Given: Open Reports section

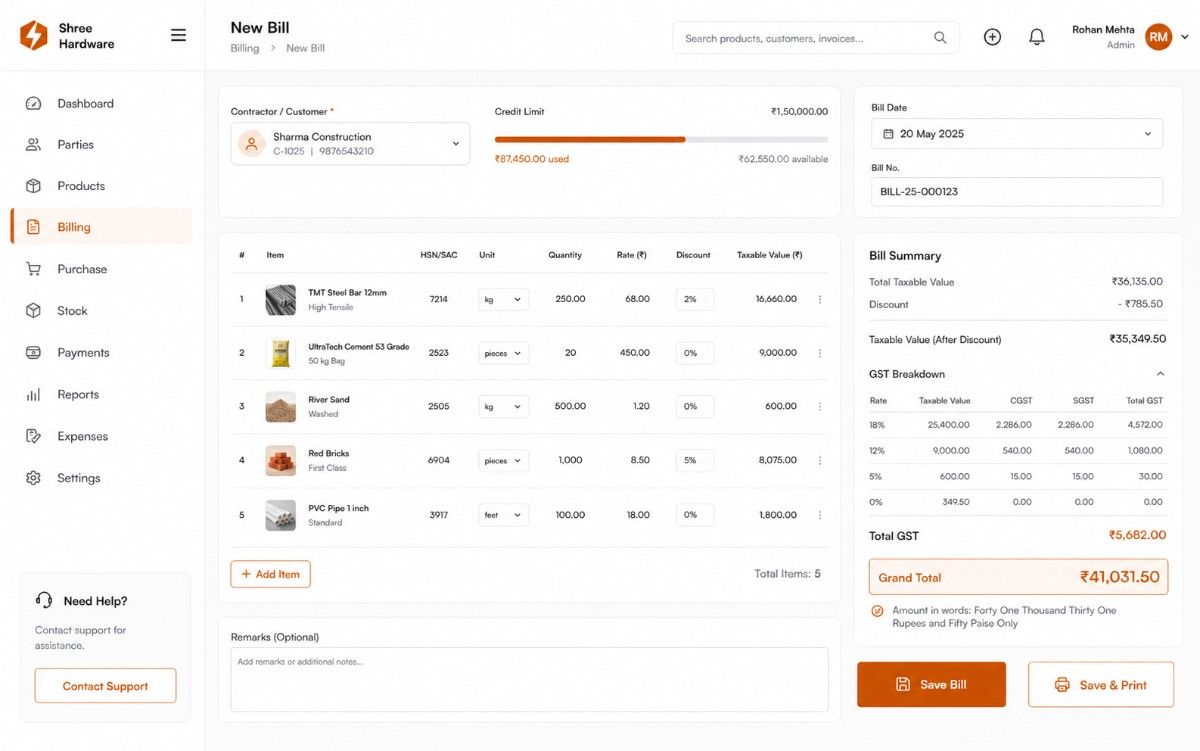Looking at the screenshot, I should click(x=101, y=394).
